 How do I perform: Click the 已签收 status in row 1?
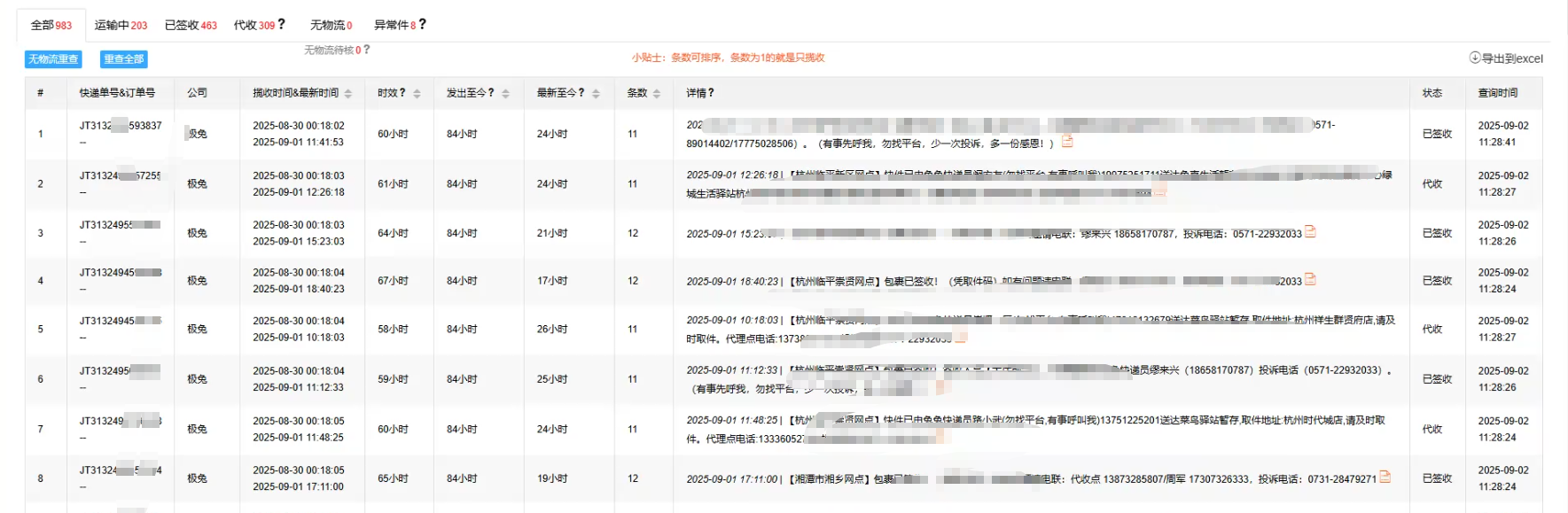(1437, 135)
